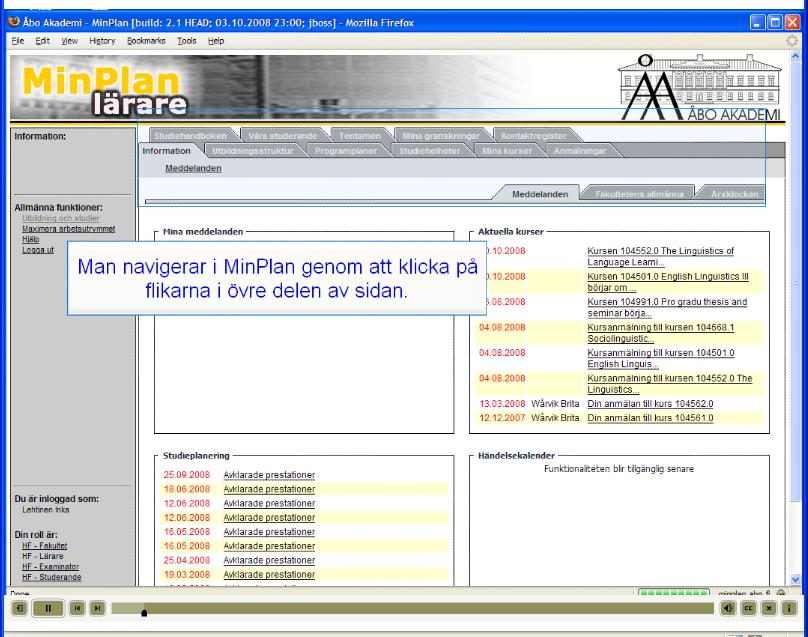Open Avklarade prestationer dated 25.09.2008
Image resolution: width=808 pixels, height=637 pixels.
(269, 475)
